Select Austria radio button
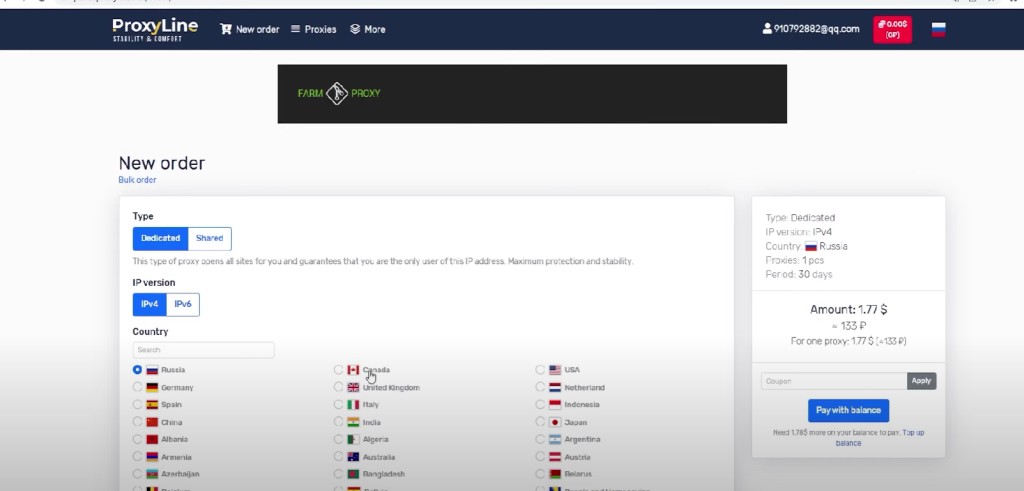This screenshot has width=1024, height=491. (540, 456)
